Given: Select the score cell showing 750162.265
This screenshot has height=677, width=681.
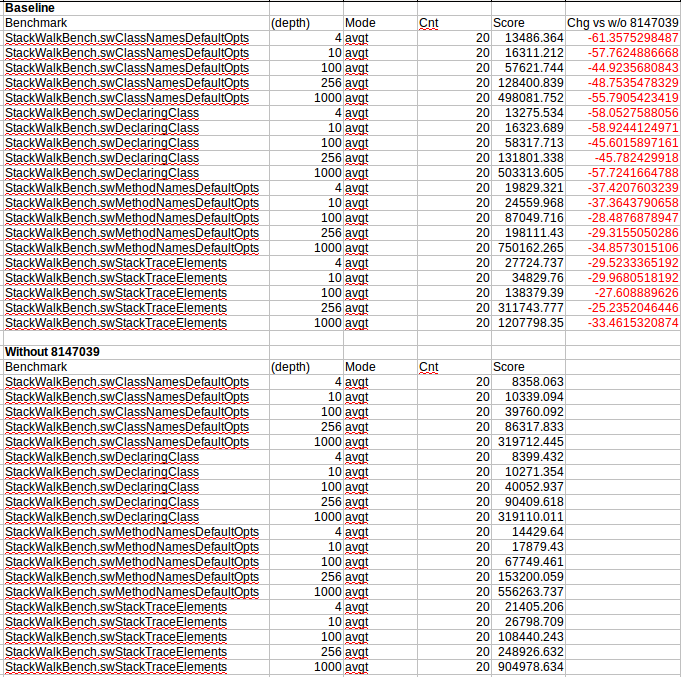Looking at the screenshot, I should coord(532,247).
